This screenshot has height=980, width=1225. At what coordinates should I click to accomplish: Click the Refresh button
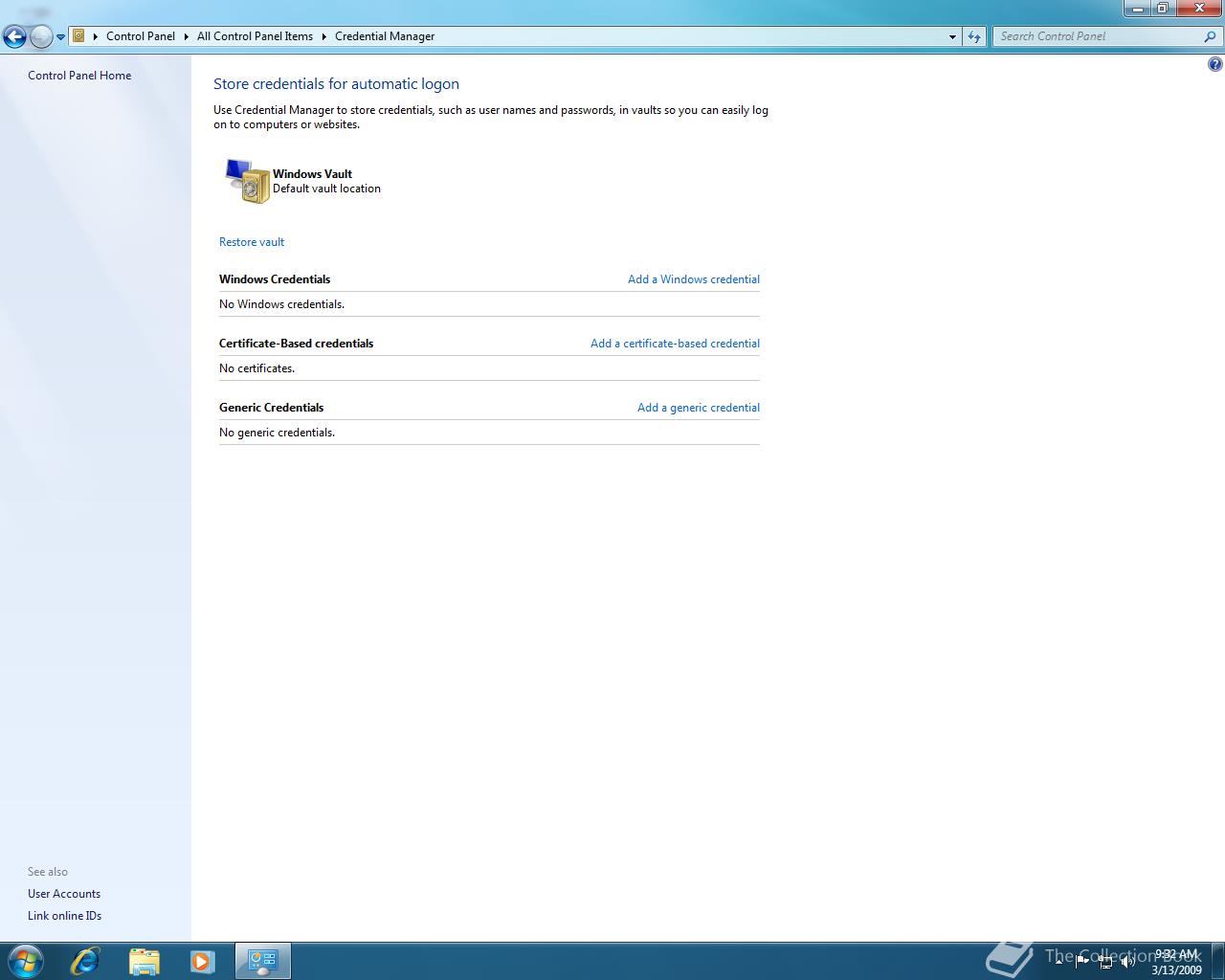(974, 36)
